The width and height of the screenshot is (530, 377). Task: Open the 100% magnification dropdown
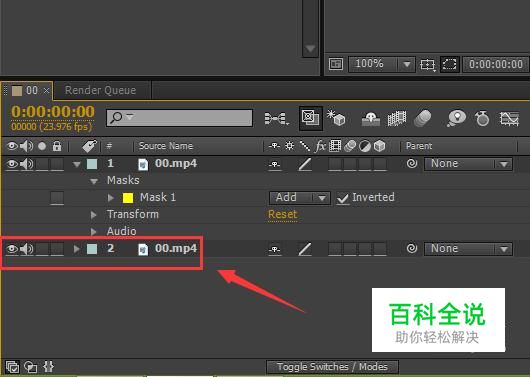[x=382, y=64]
